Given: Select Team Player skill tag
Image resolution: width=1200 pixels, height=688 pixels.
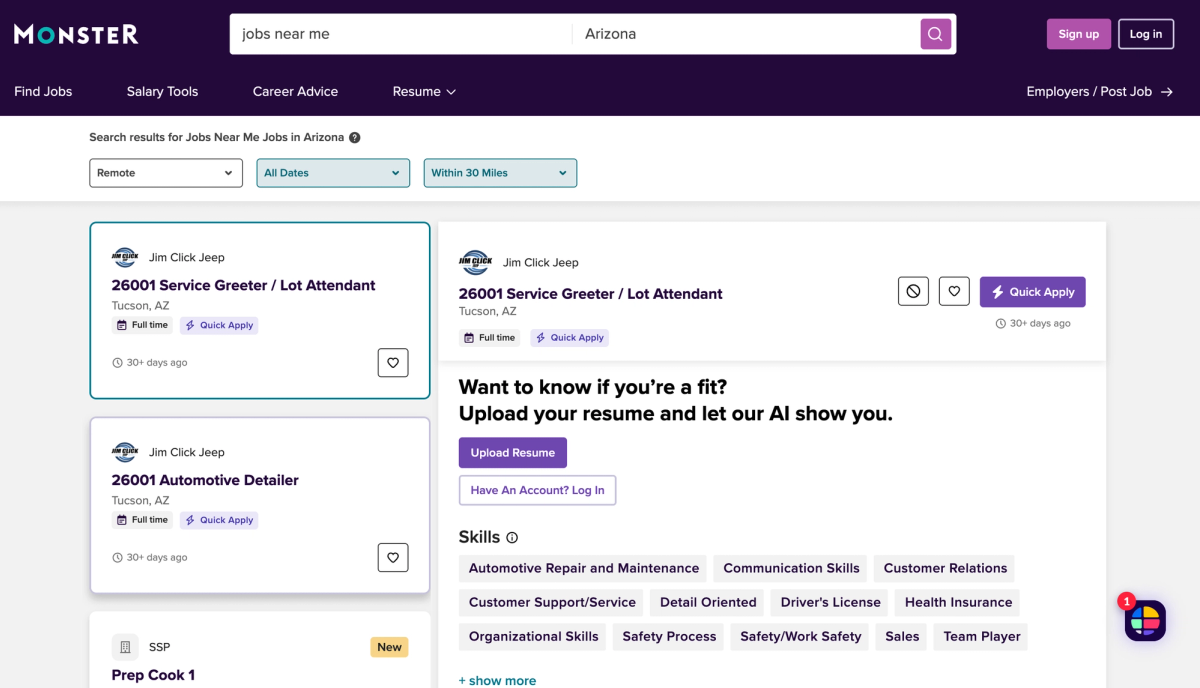Looking at the screenshot, I should coord(982,637).
